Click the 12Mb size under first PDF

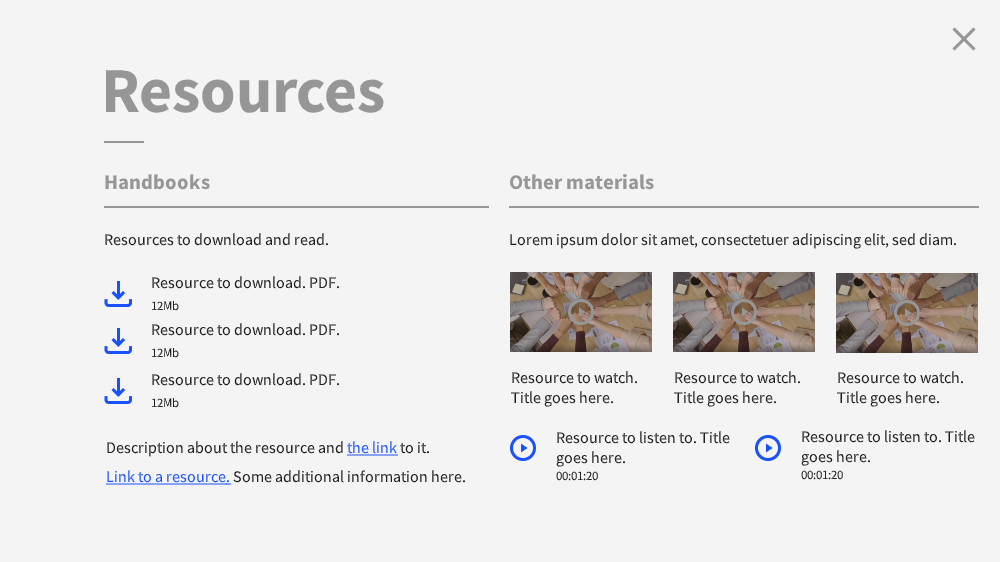(165, 306)
